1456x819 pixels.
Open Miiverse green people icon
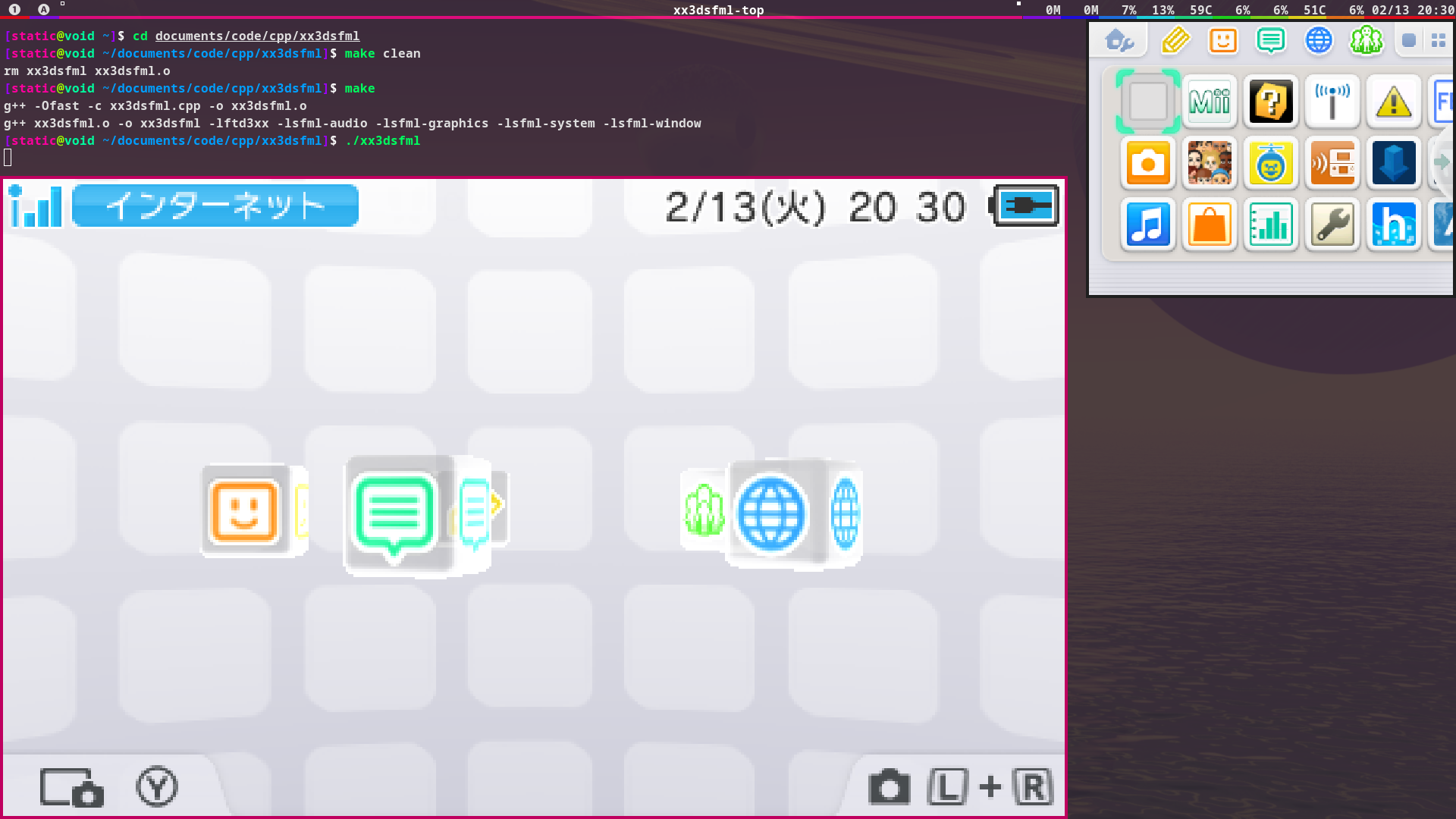[x=1367, y=40]
